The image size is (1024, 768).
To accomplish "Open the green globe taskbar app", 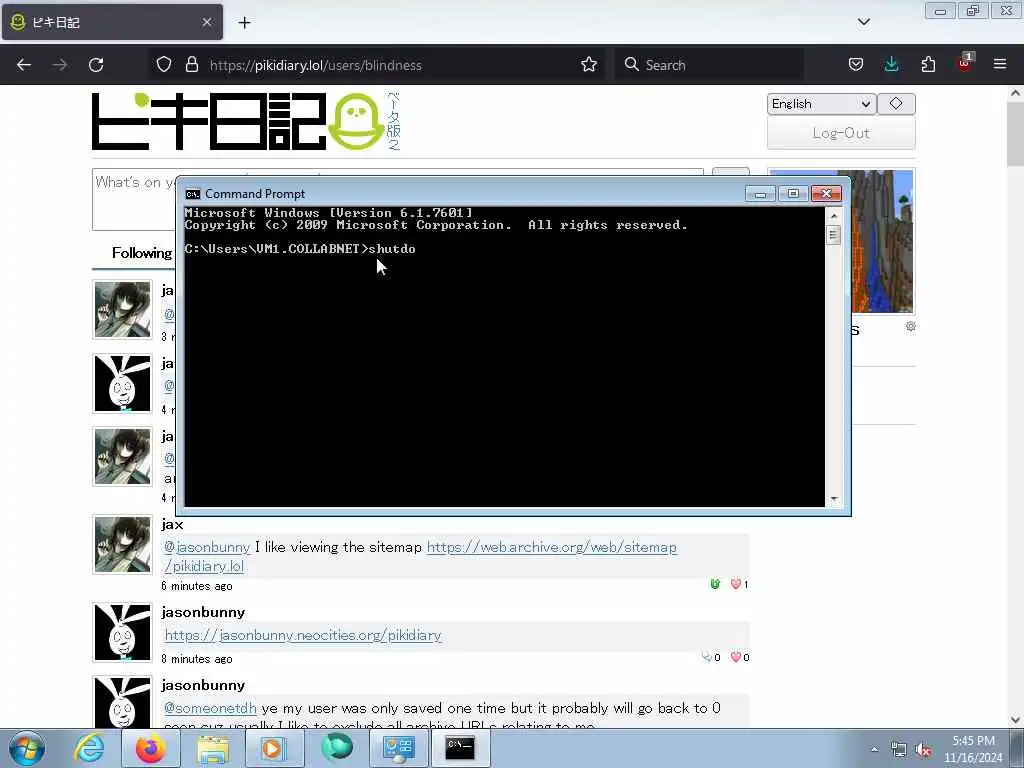I will [337, 748].
